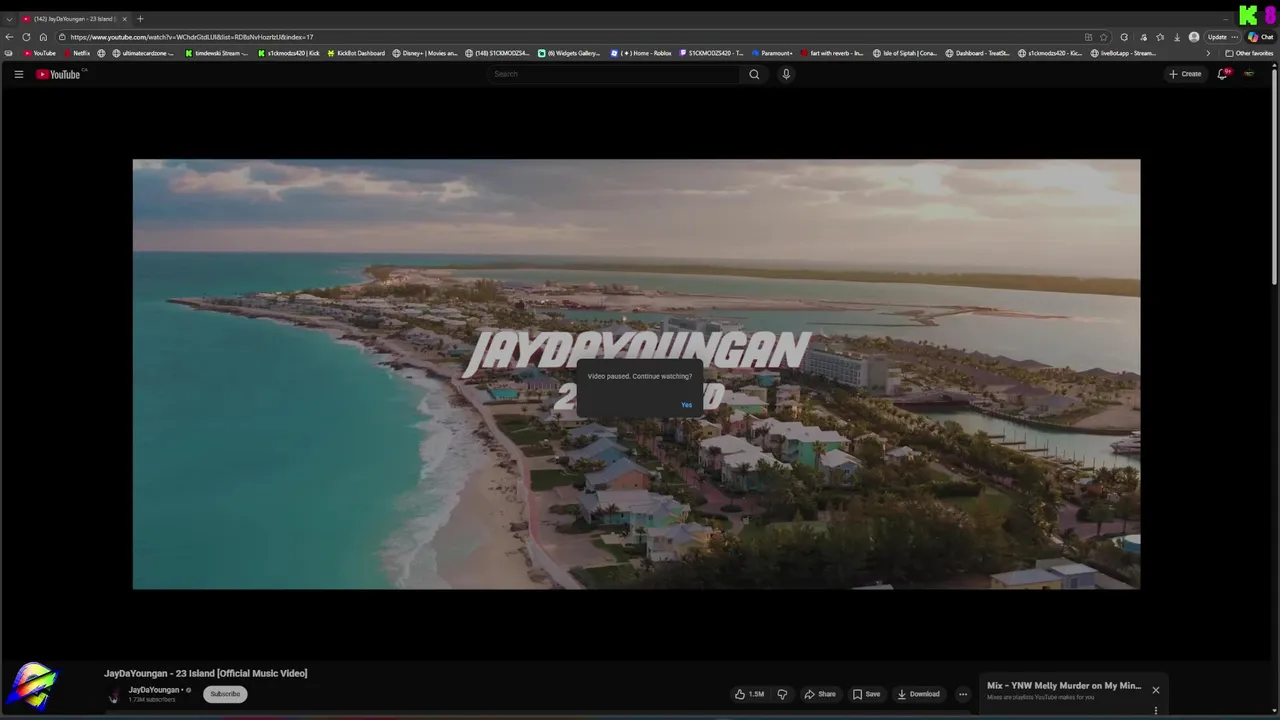This screenshot has height=720, width=1280.
Task: Open Other favorites folder
Action: coord(1249,53)
